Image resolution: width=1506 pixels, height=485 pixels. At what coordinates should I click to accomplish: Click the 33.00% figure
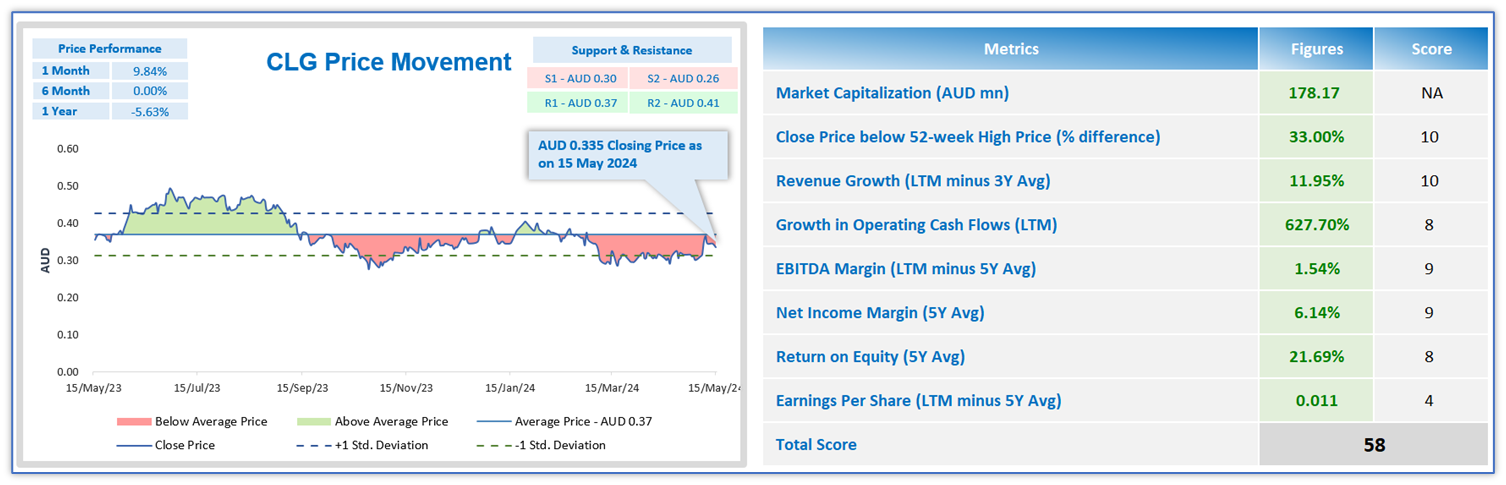coord(1315,137)
